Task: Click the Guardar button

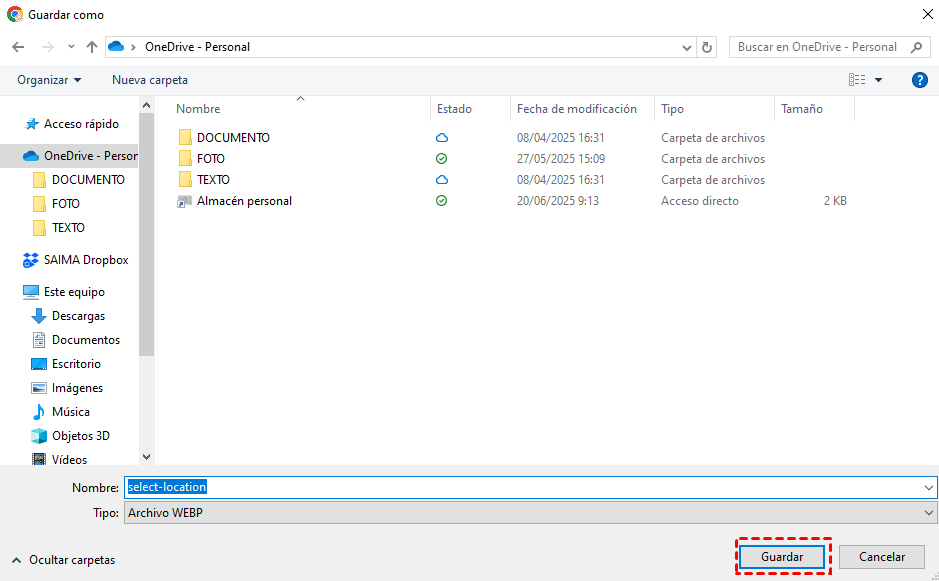Action: coord(782,557)
